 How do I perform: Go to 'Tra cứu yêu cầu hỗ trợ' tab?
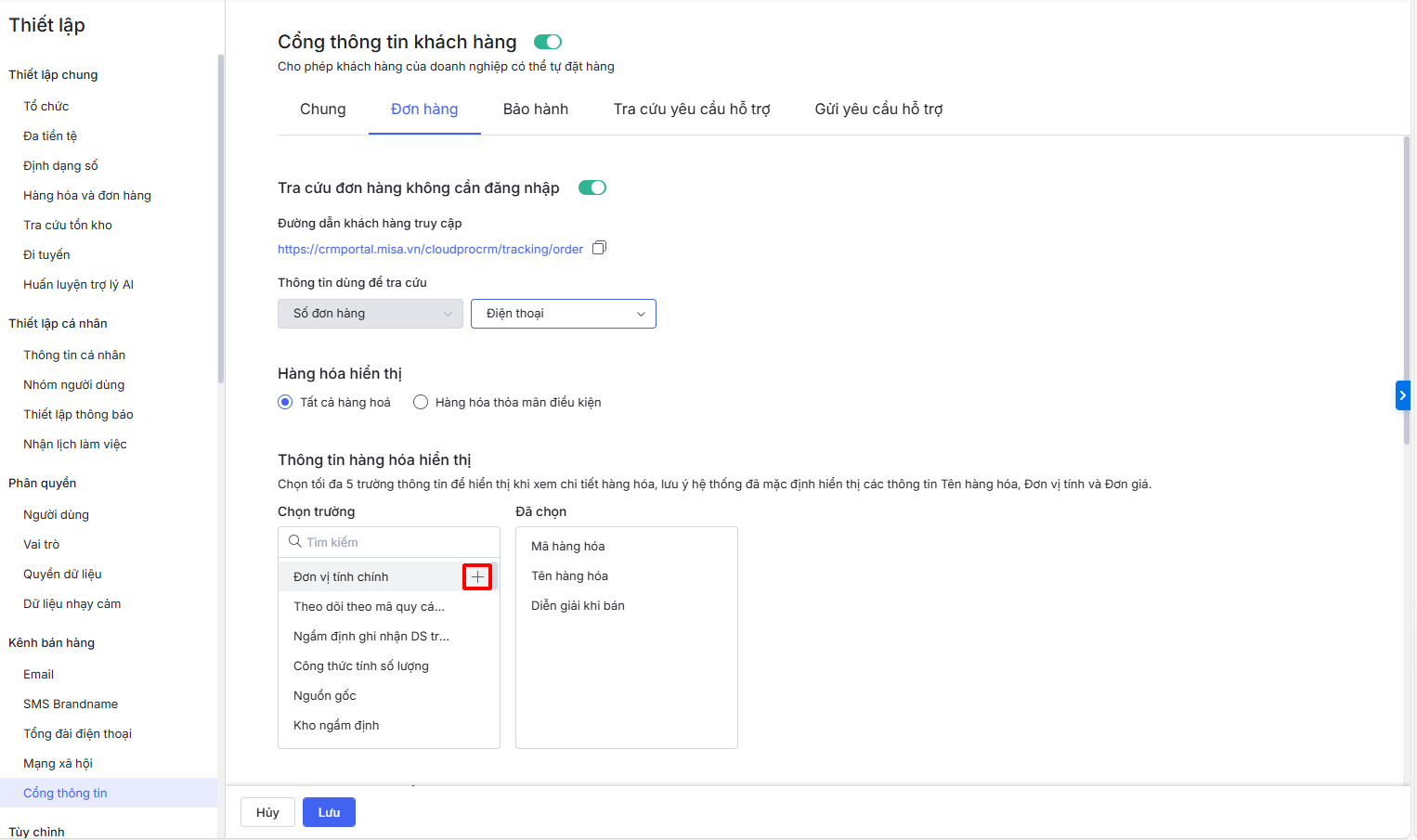click(x=691, y=110)
